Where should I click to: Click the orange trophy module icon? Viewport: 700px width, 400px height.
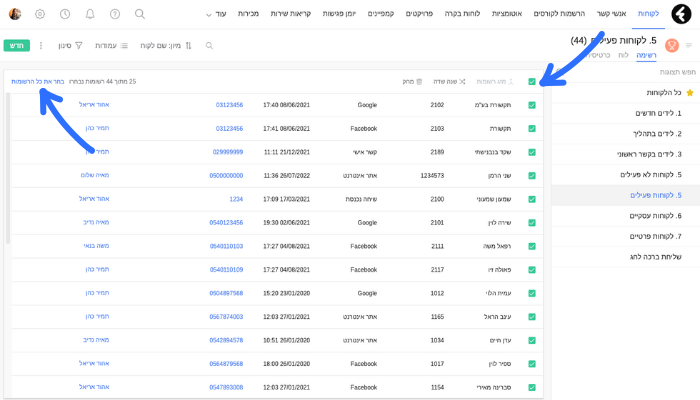point(671,45)
